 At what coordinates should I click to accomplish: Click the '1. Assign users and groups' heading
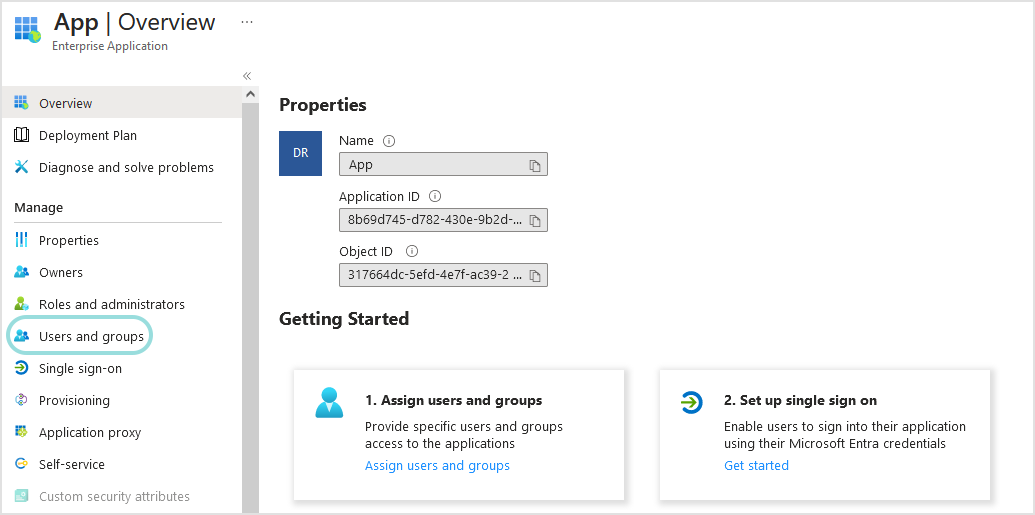pos(453,400)
